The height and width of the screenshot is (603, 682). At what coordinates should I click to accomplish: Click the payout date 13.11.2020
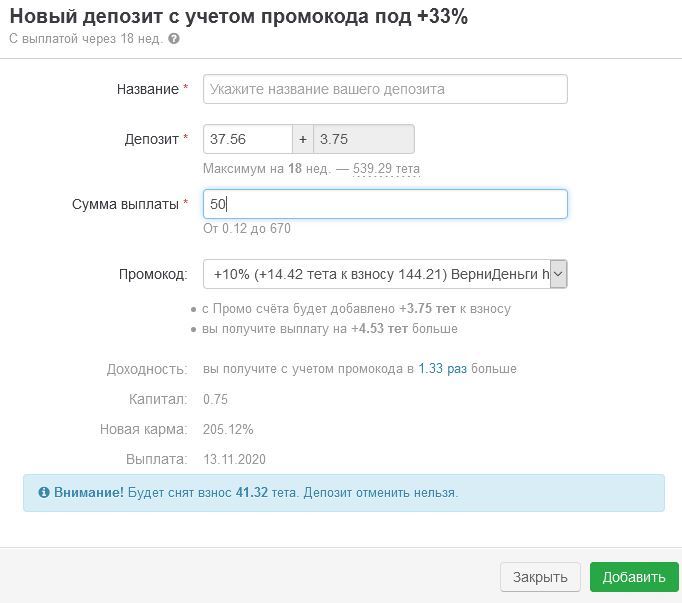pos(234,459)
